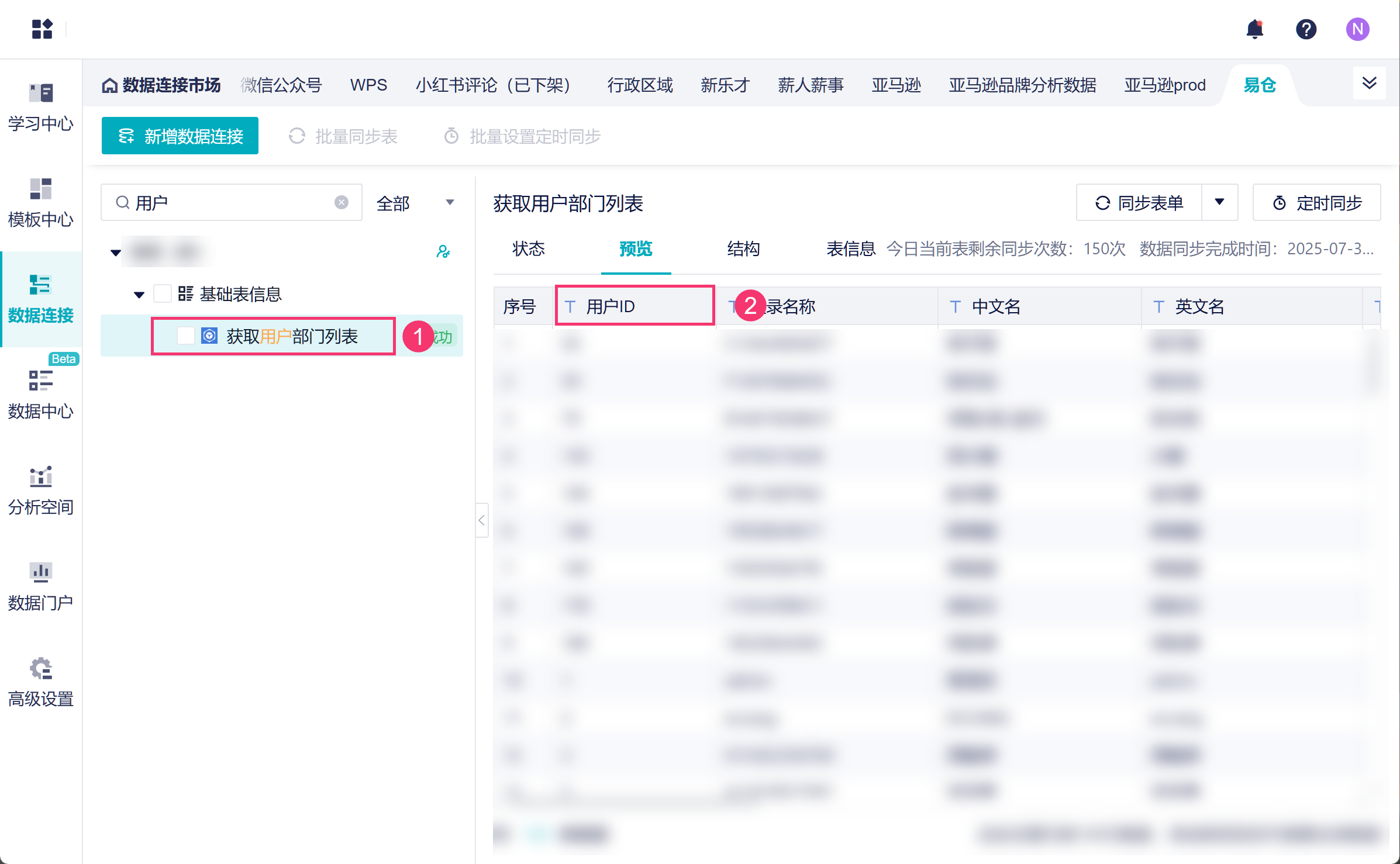Collapse the 基础表信息 tree node
Viewport: 1400px width, 864px height.
(x=139, y=295)
